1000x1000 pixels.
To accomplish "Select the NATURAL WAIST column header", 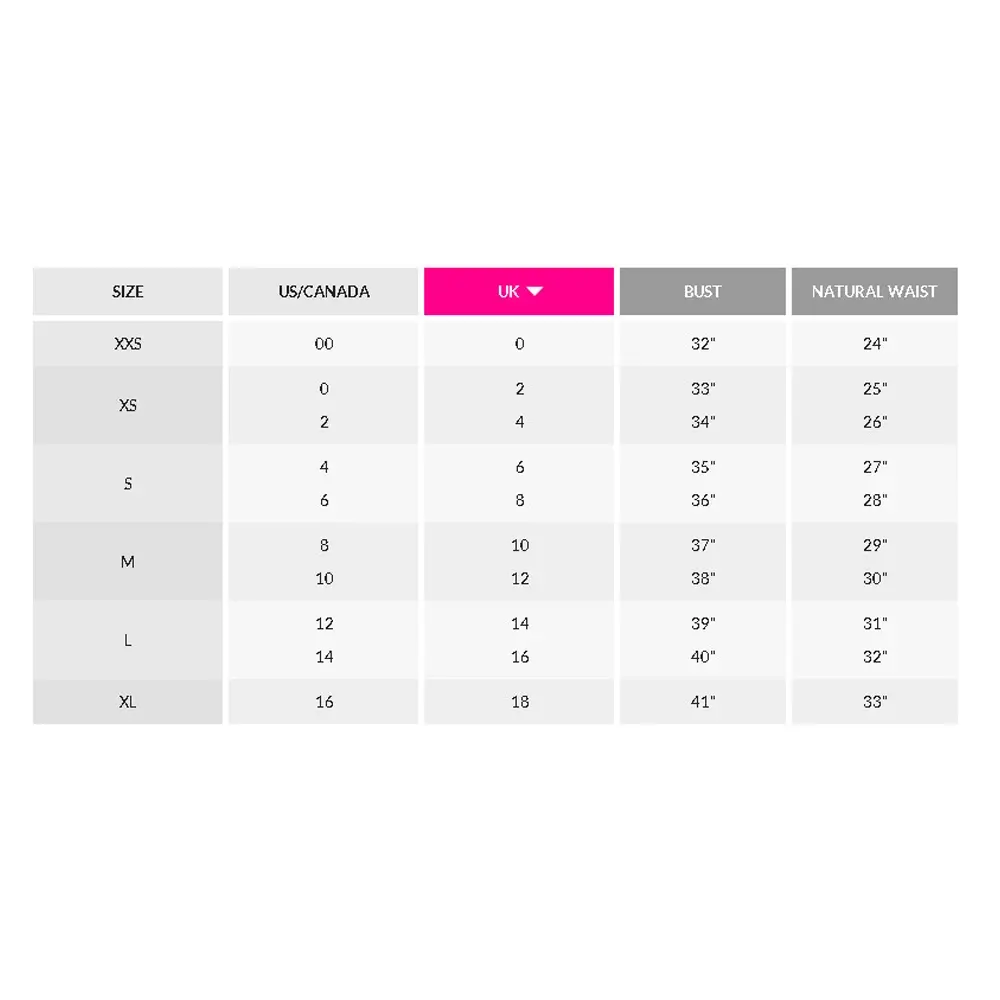I will (x=874, y=291).
